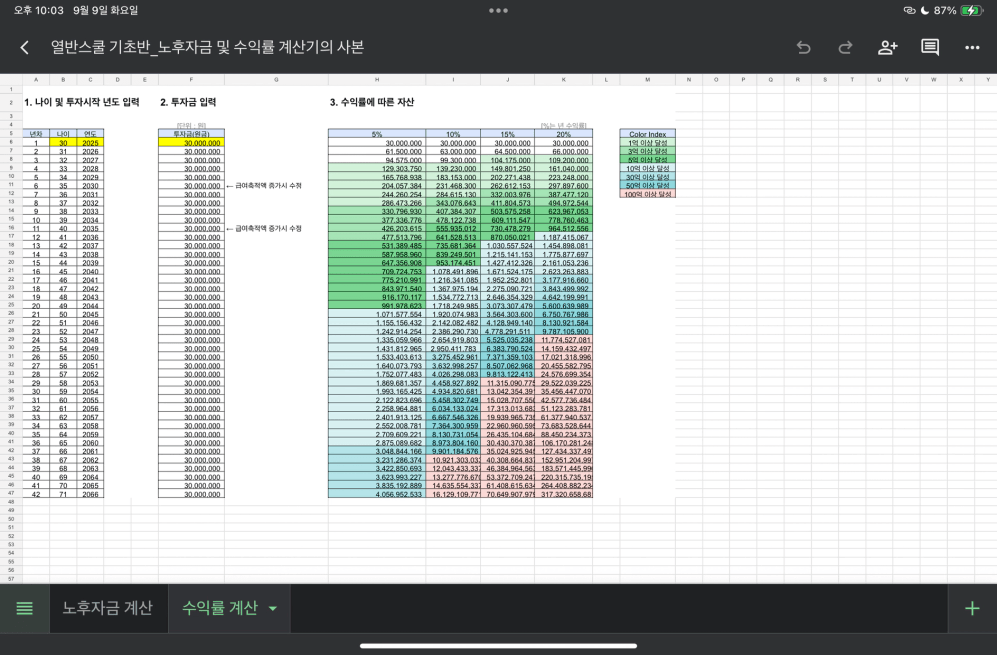Open the all-sheets list hamburger icon
The height and width of the screenshot is (655, 997).
[24, 609]
